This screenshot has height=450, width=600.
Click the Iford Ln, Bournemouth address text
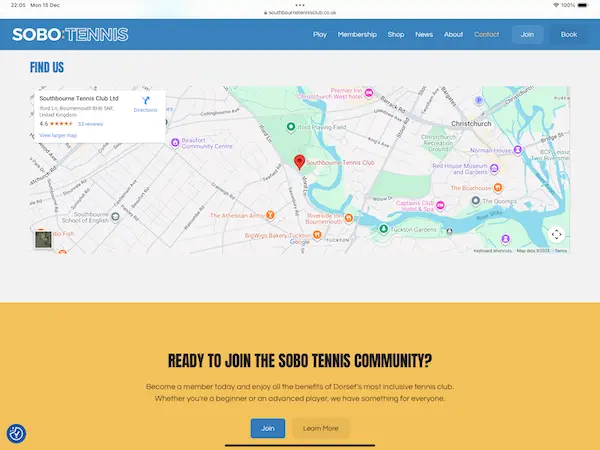point(77,111)
